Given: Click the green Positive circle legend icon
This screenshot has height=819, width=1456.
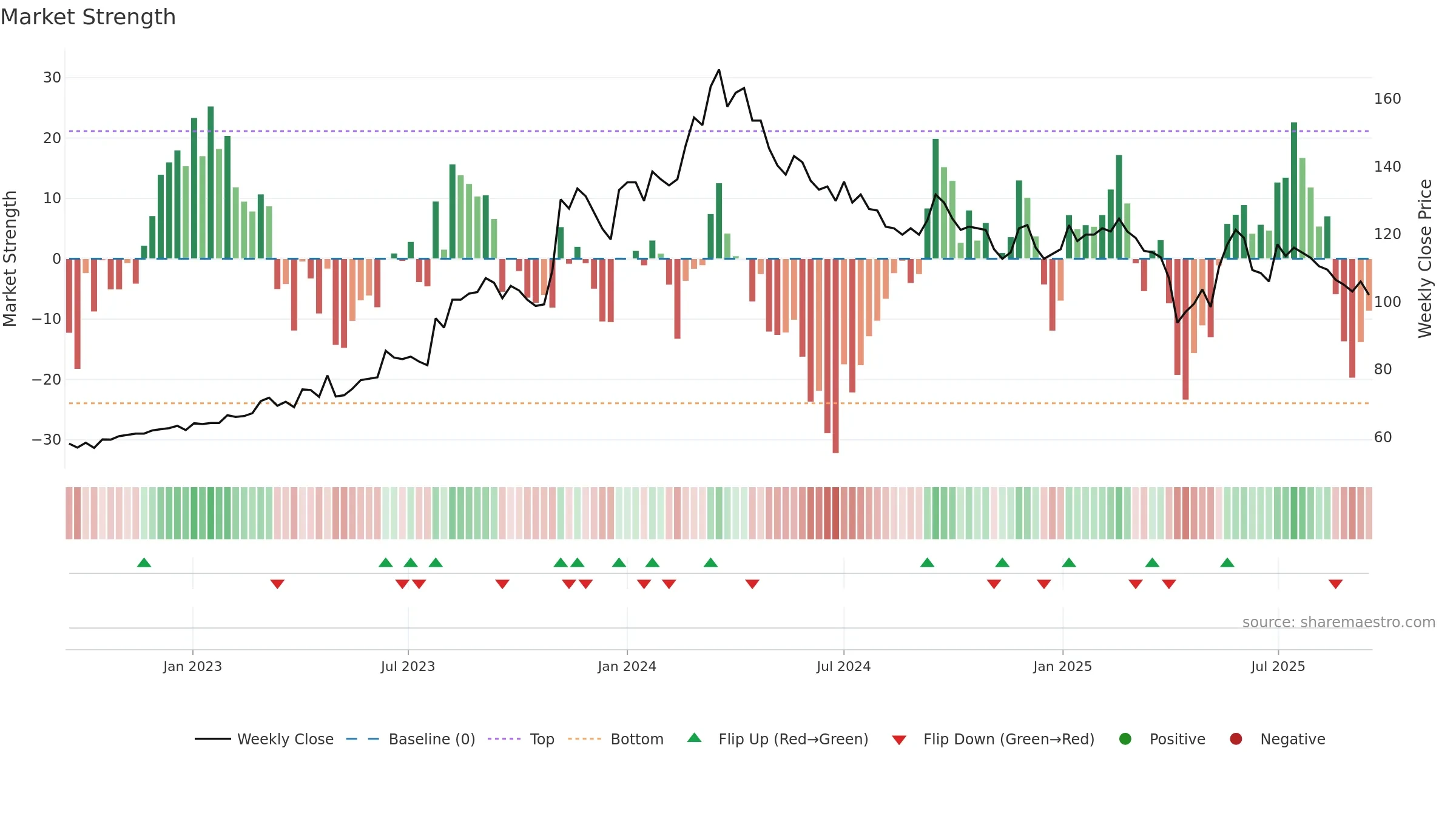Looking at the screenshot, I should [x=1125, y=739].
